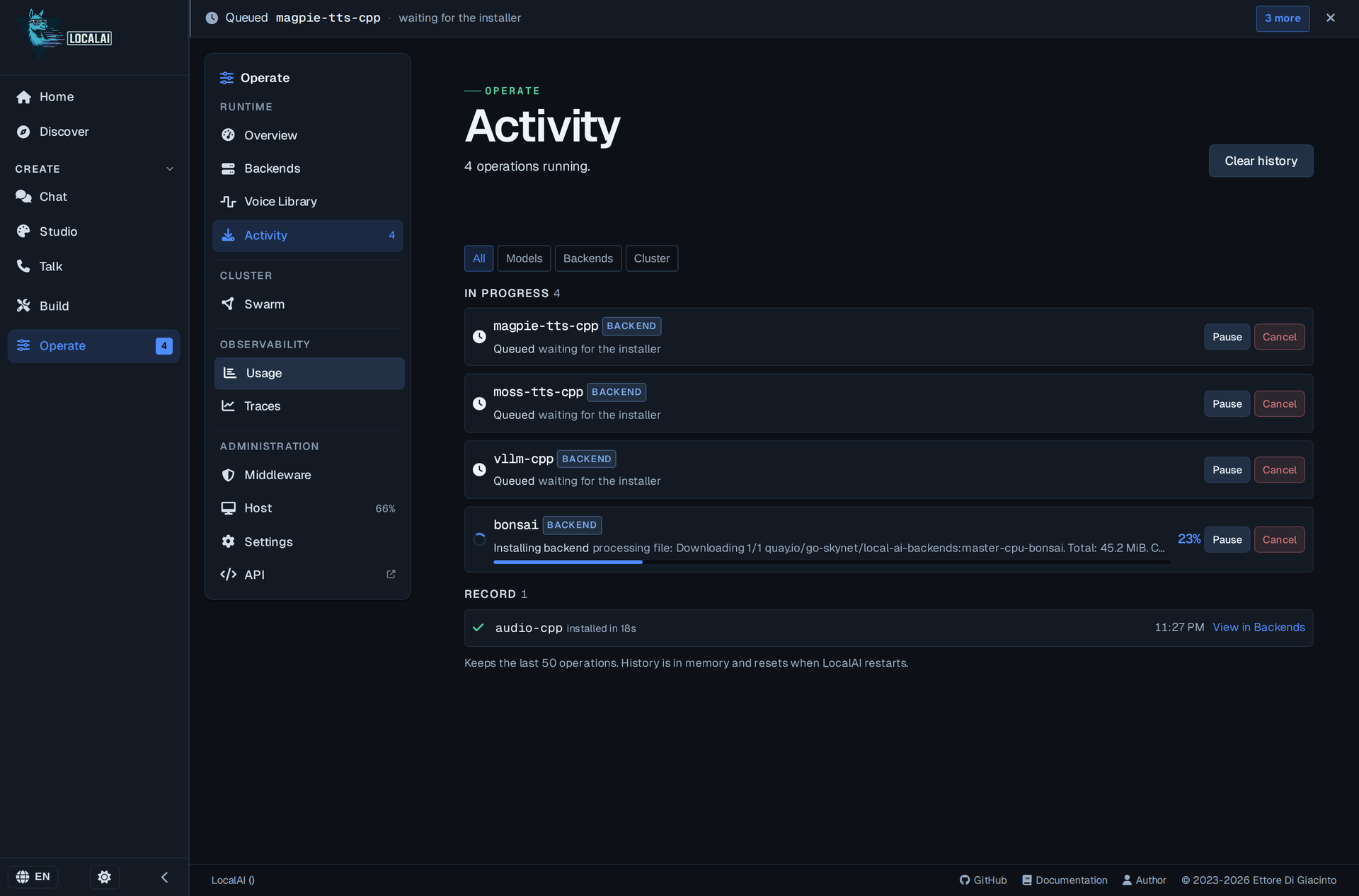Screen dimensions: 1359x896
Task: Collapse the sidebar with the arrow
Action: click(x=164, y=878)
